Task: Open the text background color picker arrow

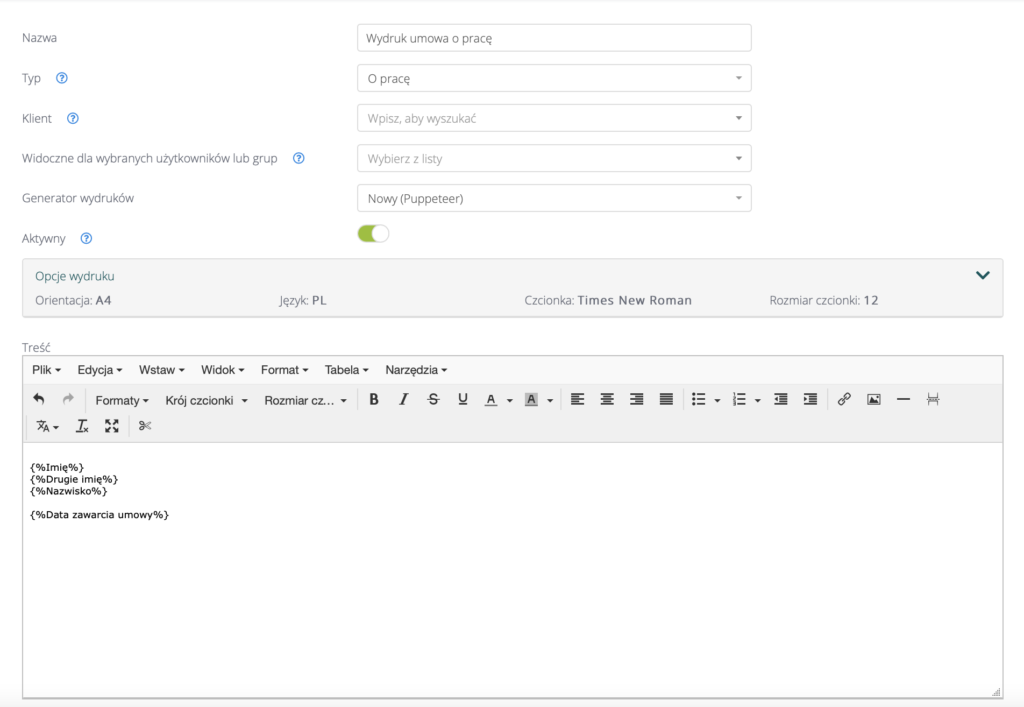Action: click(550, 400)
